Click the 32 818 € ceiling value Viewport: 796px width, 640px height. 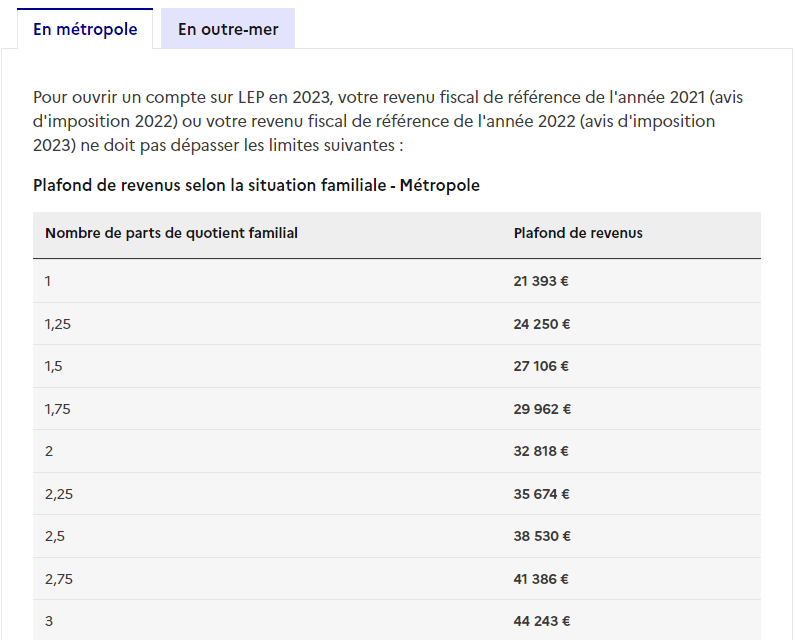click(x=541, y=451)
